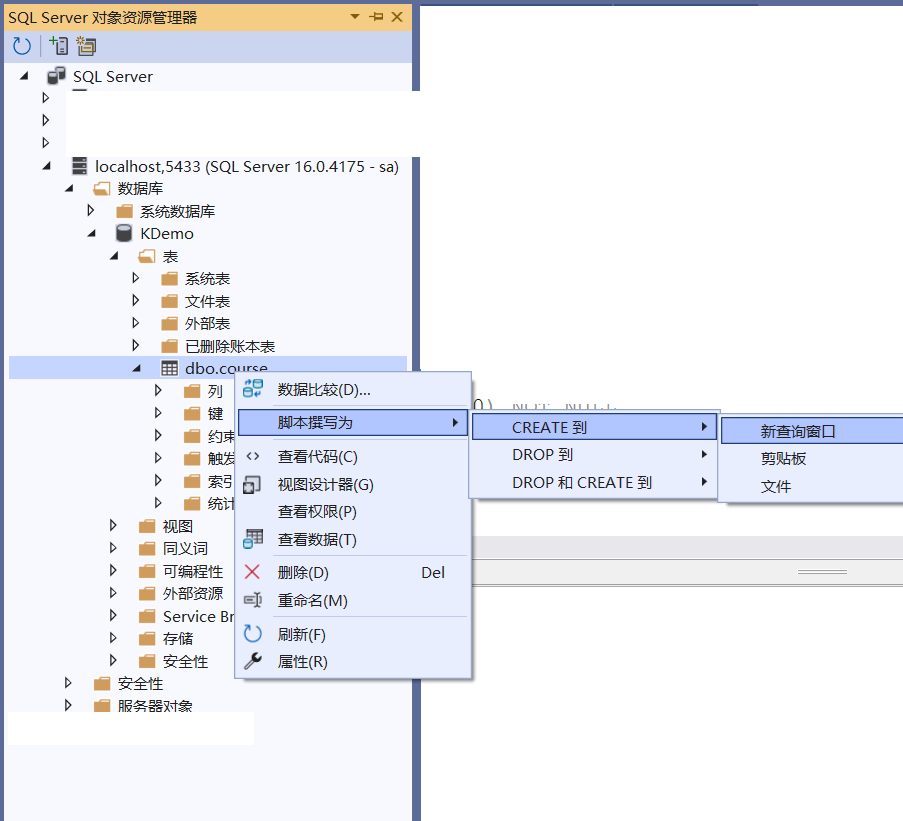Click the 数据比较 compare icon in the context menu
903x821 pixels.
pos(253,388)
